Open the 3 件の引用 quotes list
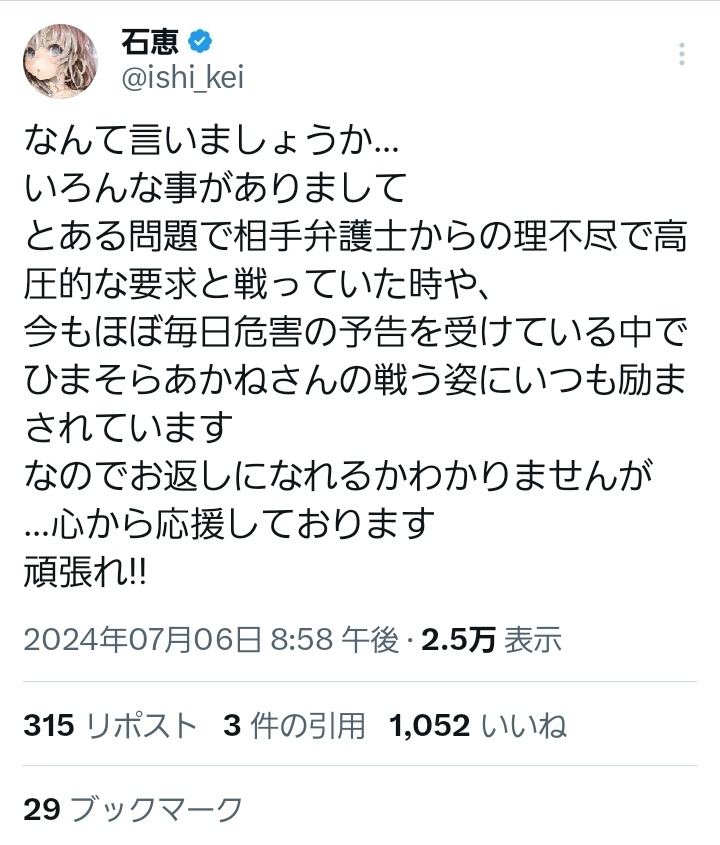Image resolution: width=720 pixels, height=845 pixels. (294, 725)
